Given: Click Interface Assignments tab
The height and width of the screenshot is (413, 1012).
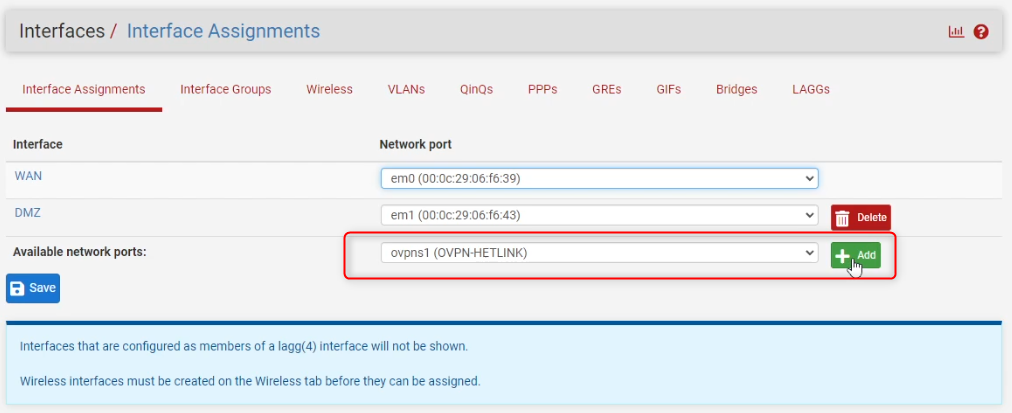Looking at the screenshot, I should [x=84, y=89].
